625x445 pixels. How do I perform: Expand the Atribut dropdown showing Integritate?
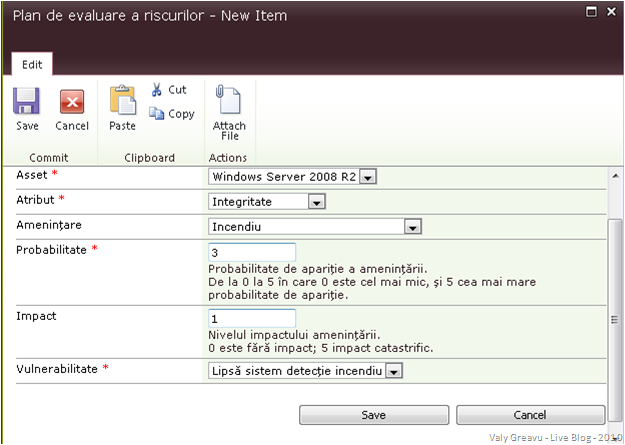(x=316, y=202)
